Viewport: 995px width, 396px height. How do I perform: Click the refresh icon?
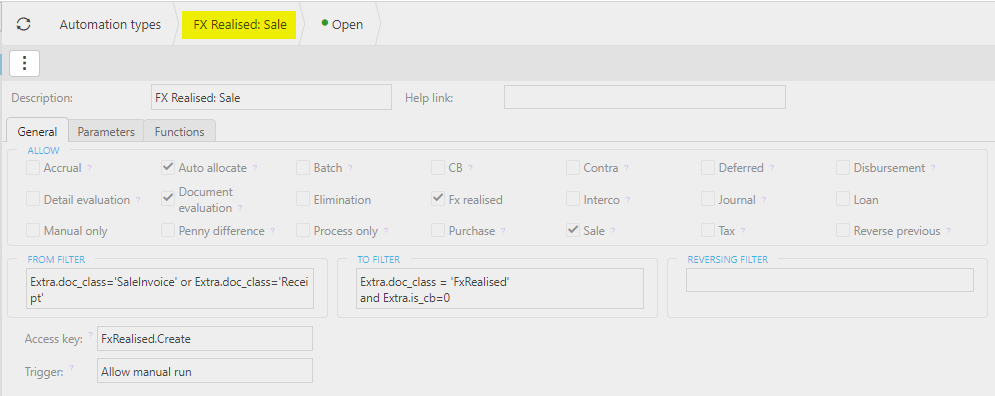click(23, 24)
